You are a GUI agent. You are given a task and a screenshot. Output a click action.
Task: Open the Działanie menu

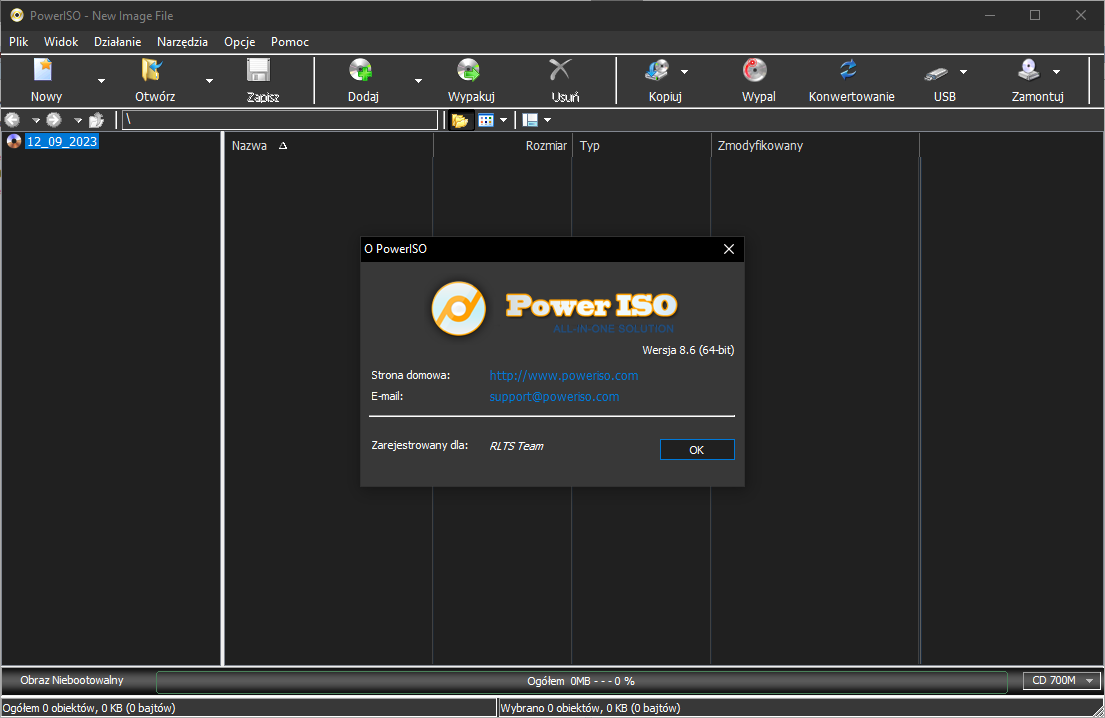117,42
